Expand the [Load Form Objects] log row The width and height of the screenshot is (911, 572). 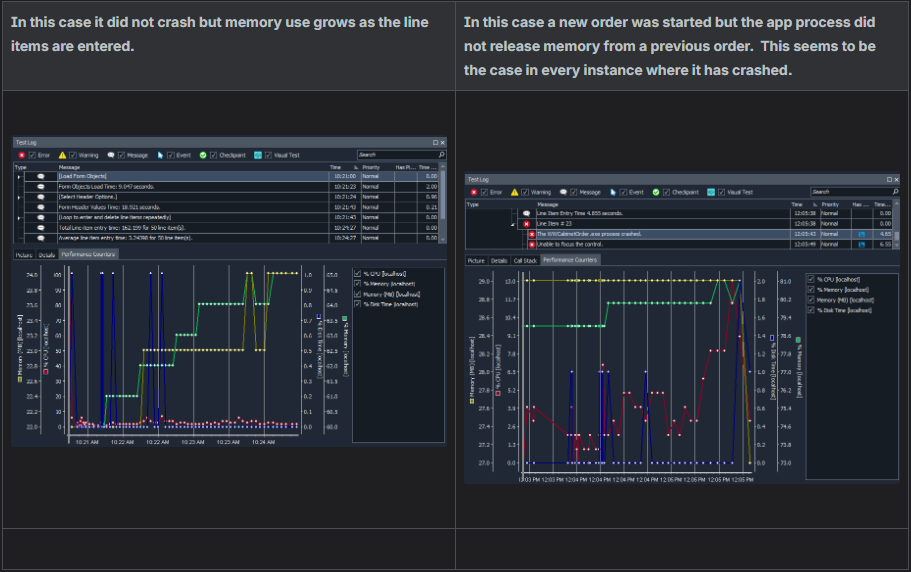click(18, 176)
